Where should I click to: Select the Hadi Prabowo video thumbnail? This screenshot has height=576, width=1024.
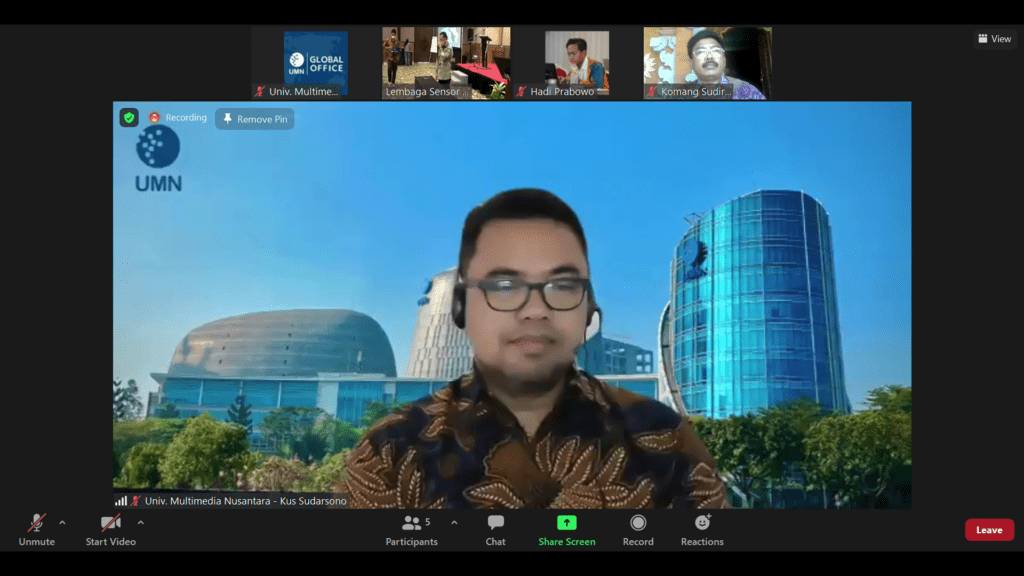coord(577,63)
